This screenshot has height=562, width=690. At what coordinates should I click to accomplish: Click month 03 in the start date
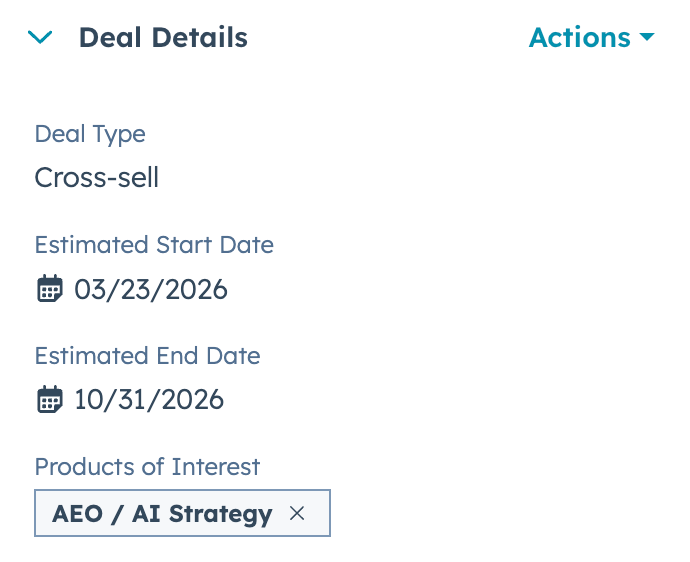point(90,290)
